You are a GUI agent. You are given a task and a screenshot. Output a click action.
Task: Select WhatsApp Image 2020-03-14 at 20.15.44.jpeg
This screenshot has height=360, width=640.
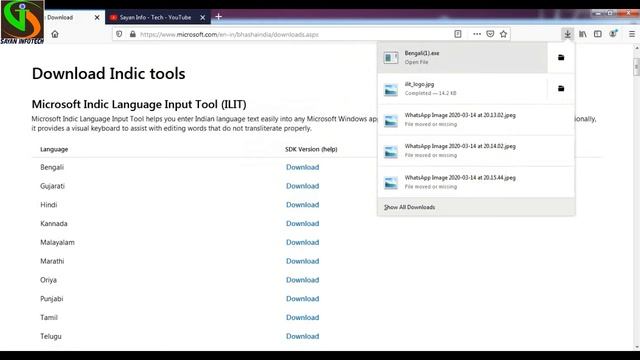[x=476, y=182]
